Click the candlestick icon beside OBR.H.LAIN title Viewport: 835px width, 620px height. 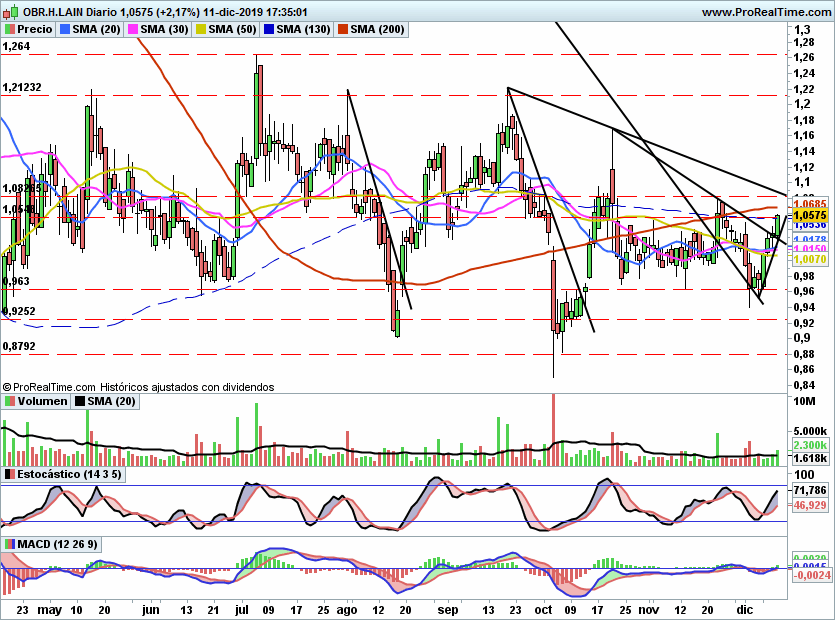tap(8, 11)
